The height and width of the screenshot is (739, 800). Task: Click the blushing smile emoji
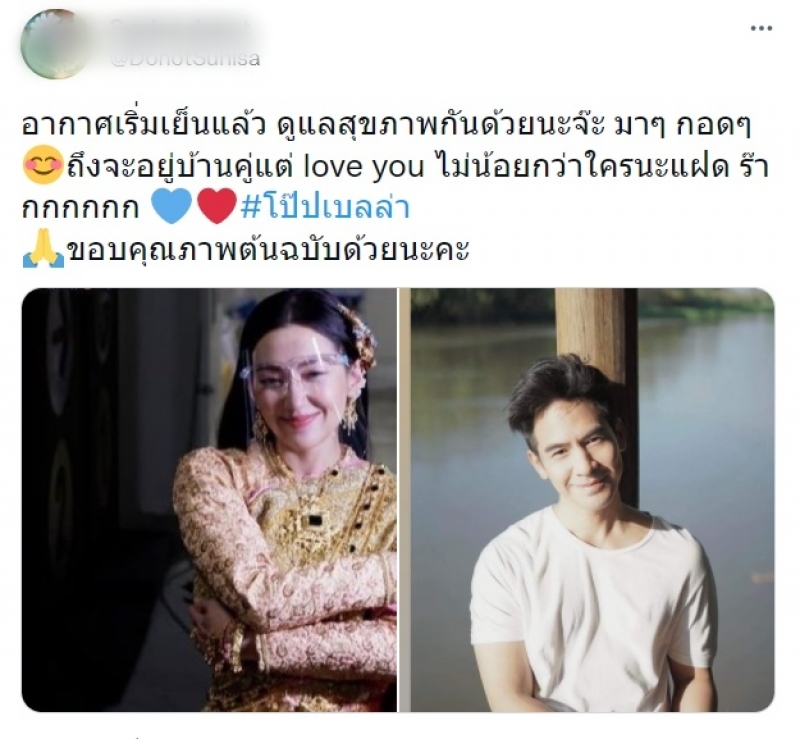(43, 165)
